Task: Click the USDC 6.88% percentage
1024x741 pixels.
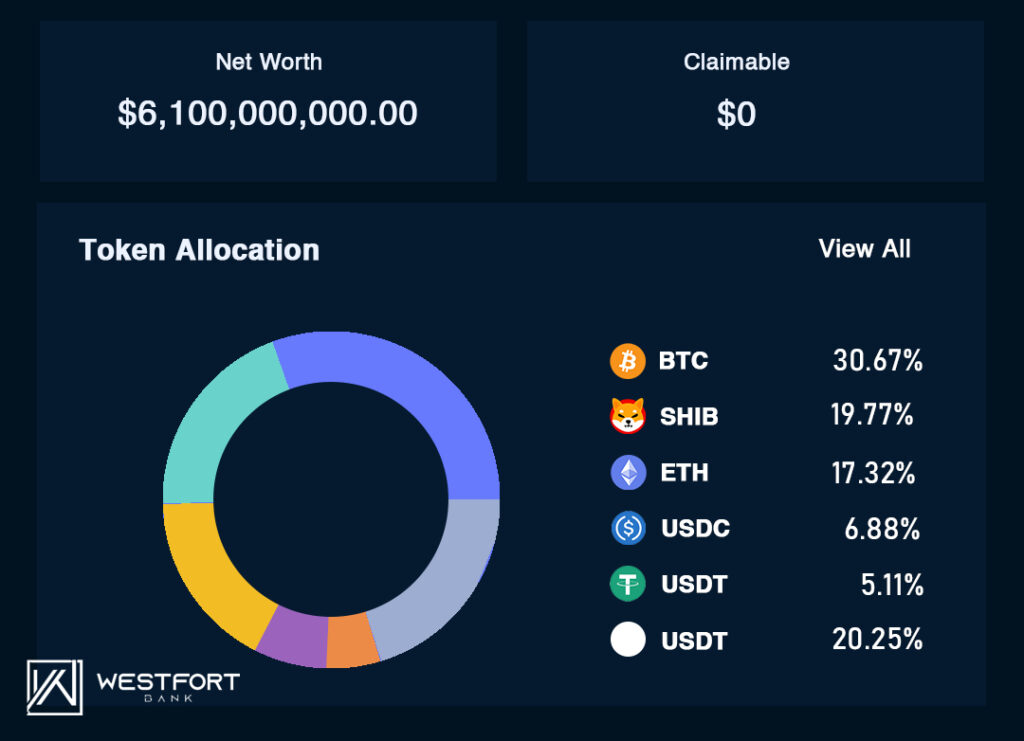Action: click(x=882, y=529)
